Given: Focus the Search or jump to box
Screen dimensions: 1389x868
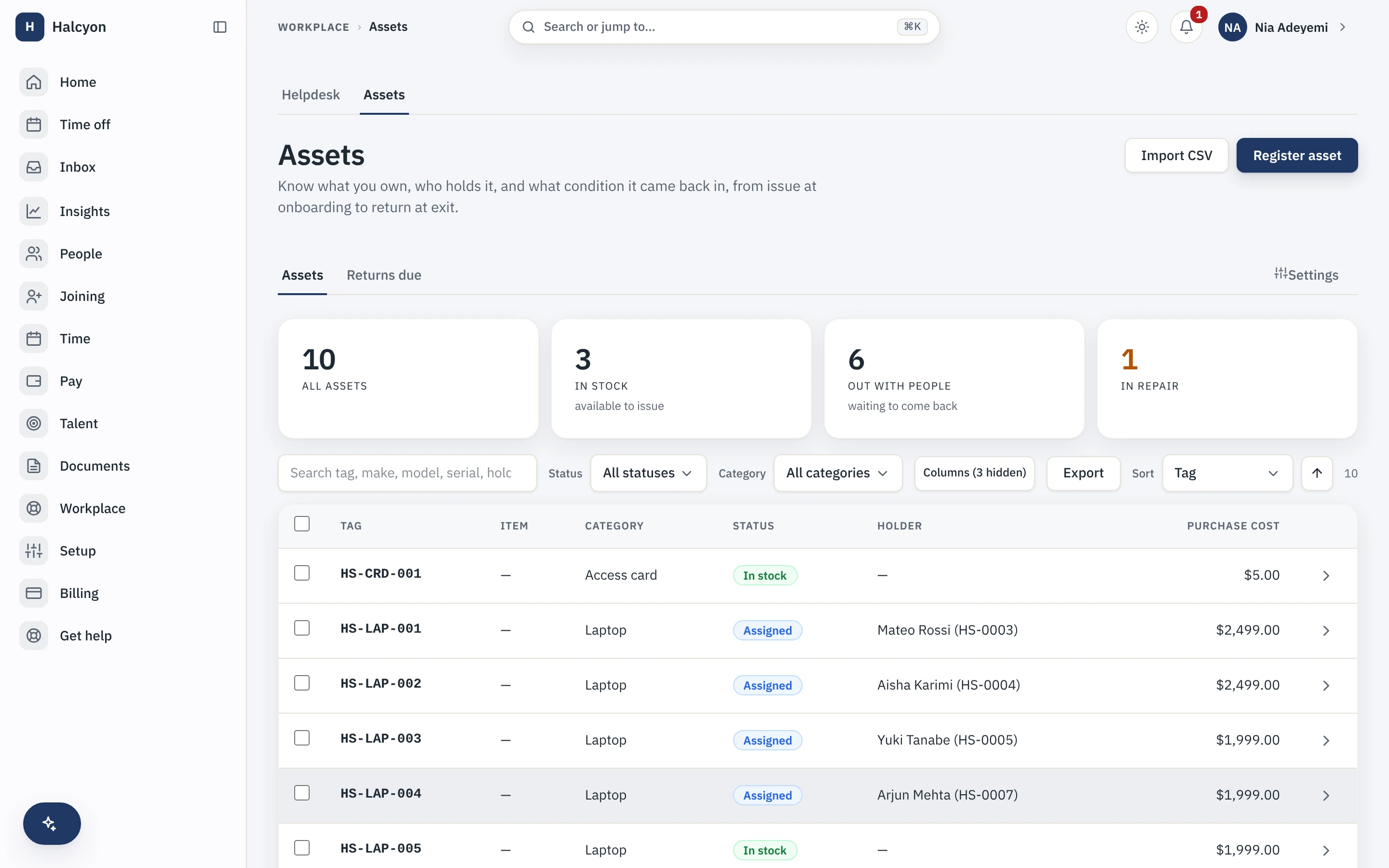Looking at the screenshot, I should pos(724,27).
